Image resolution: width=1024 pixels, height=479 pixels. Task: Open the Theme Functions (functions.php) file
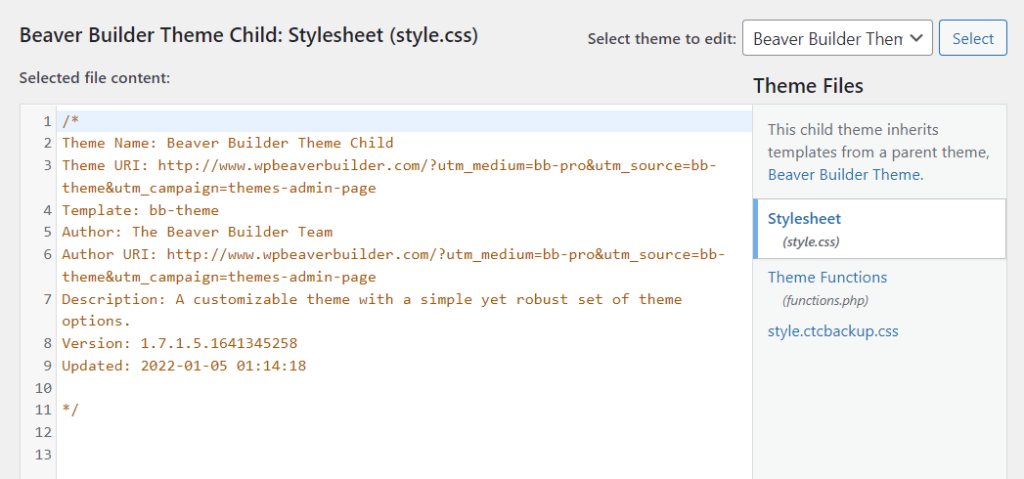(827, 288)
